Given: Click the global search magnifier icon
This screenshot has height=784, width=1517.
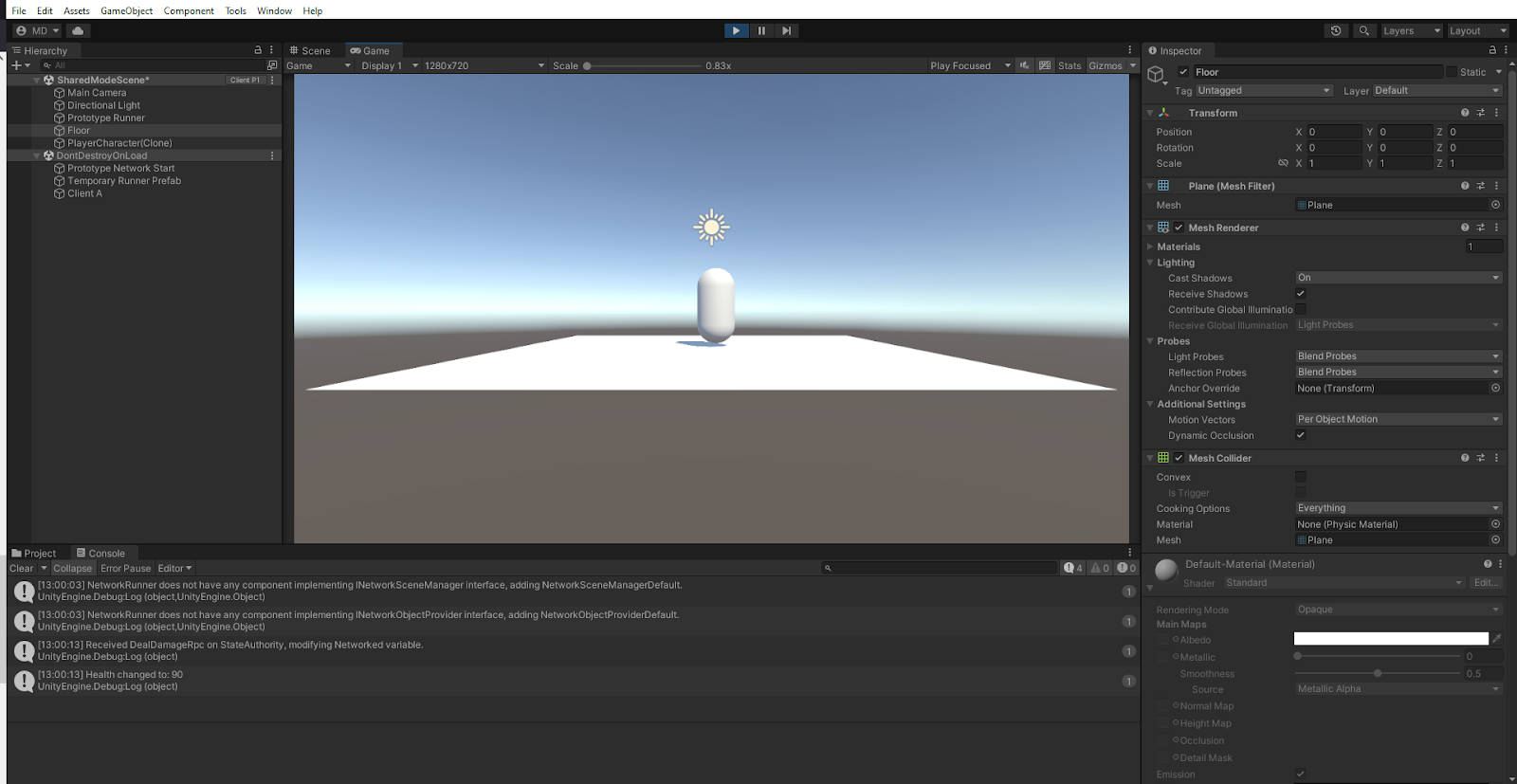Looking at the screenshot, I should point(1363,30).
